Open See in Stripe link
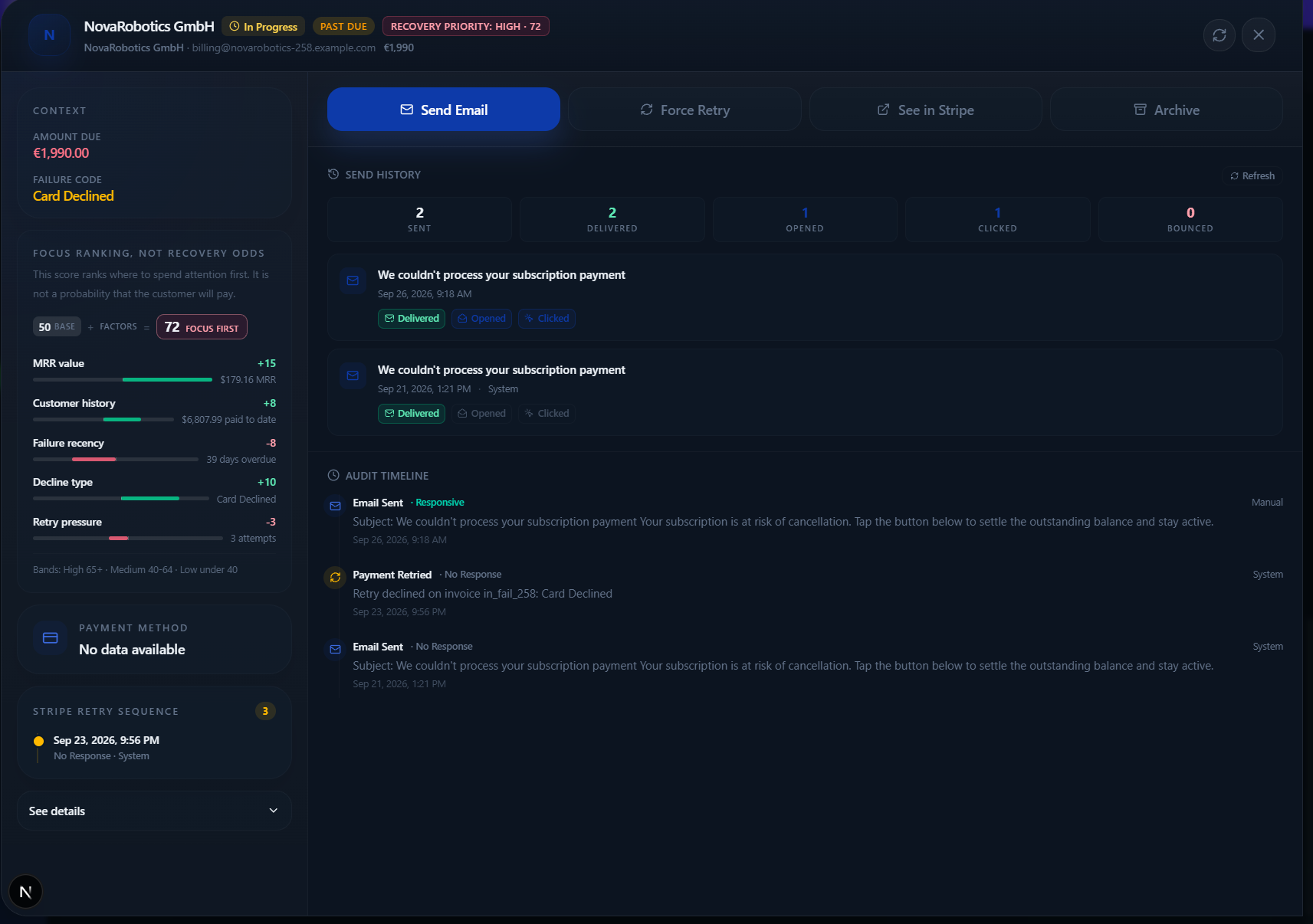Screen dimensions: 1313x924 point(926,110)
